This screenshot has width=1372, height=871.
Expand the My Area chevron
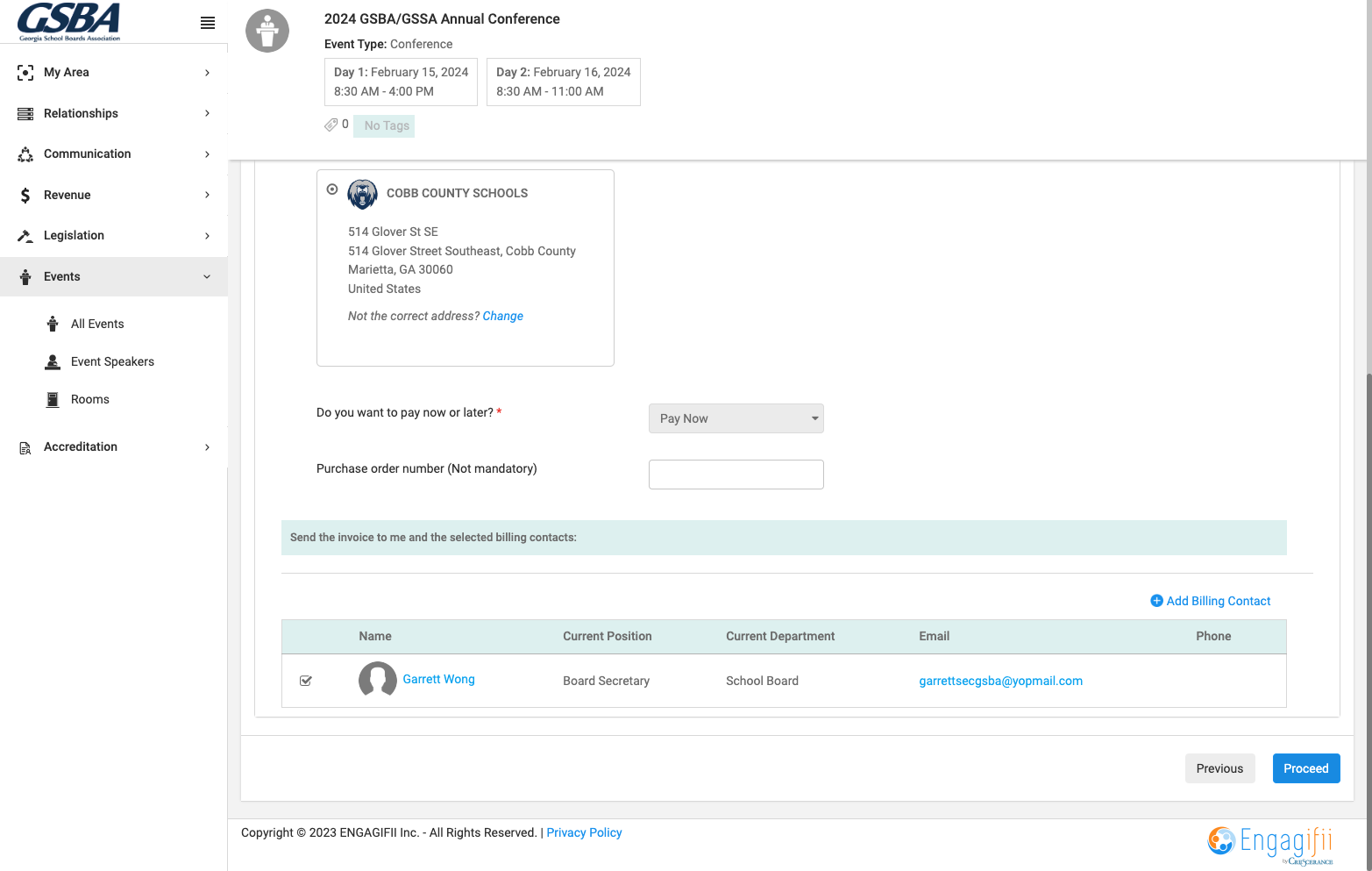click(207, 73)
